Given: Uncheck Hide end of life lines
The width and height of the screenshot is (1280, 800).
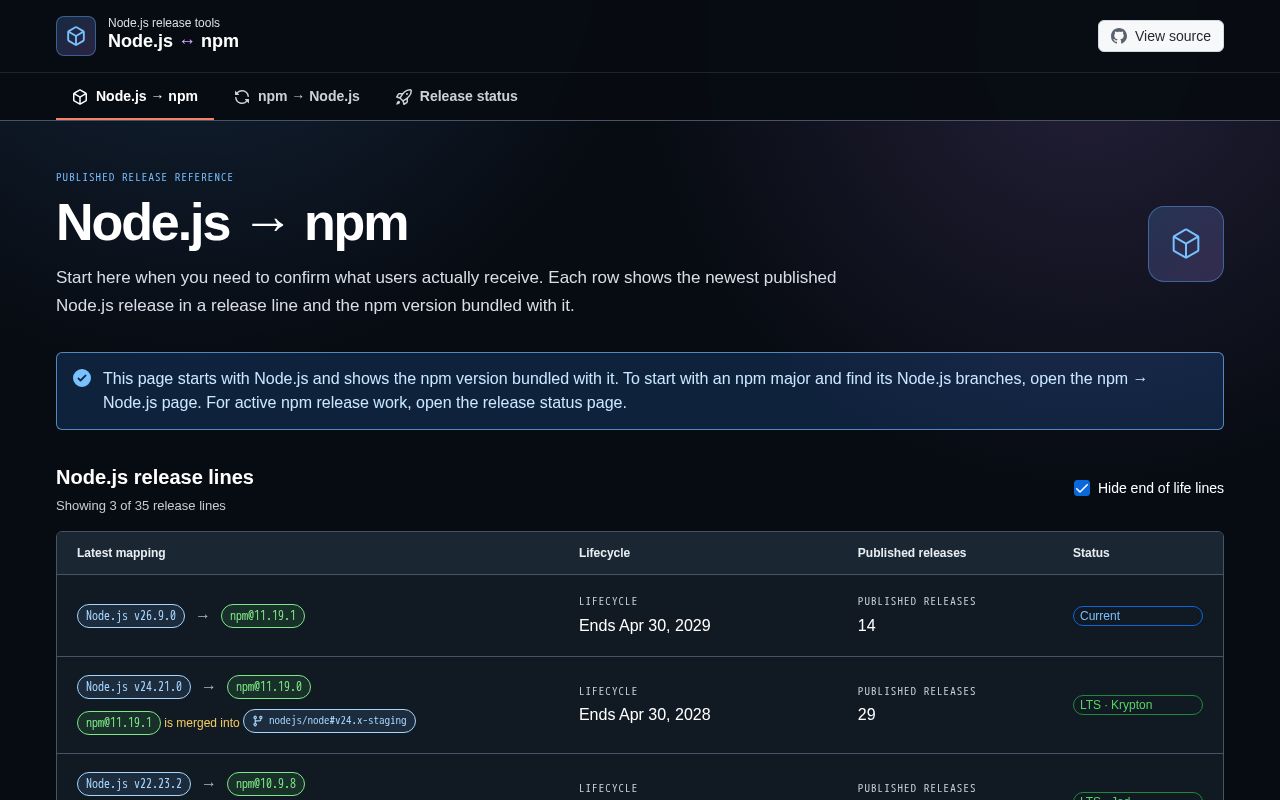Looking at the screenshot, I should (1082, 488).
